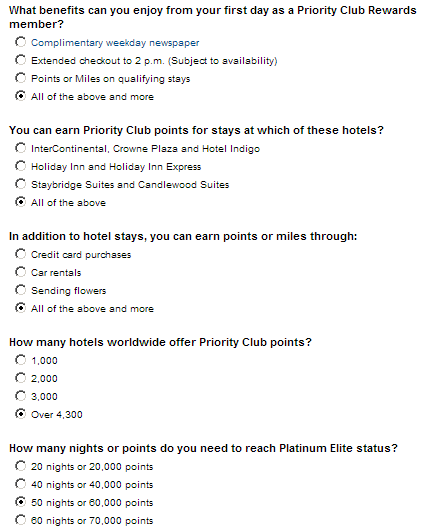Select Complimentary weekday newspaper radio option
This screenshot has height=527, width=424.
pos(20,42)
